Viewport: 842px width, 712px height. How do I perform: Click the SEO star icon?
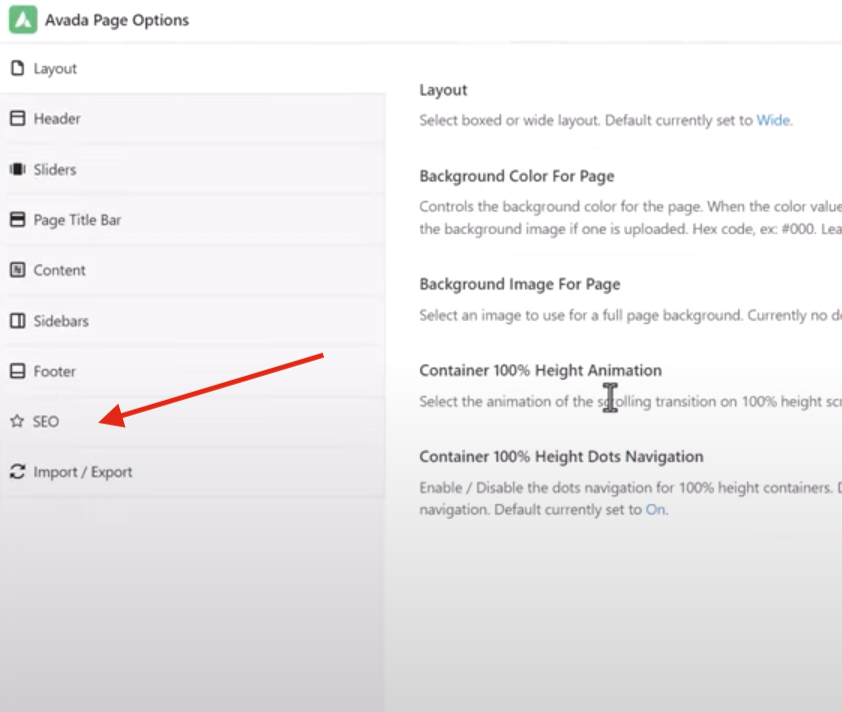click(17, 421)
